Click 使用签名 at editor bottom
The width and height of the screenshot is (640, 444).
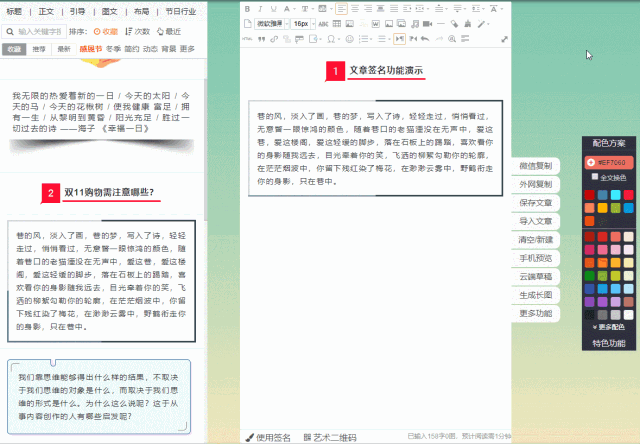click(x=268, y=437)
